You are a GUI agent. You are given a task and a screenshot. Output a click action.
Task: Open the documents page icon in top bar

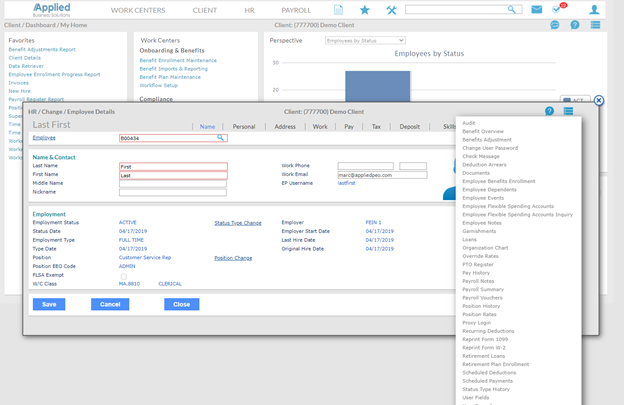click(x=338, y=10)
